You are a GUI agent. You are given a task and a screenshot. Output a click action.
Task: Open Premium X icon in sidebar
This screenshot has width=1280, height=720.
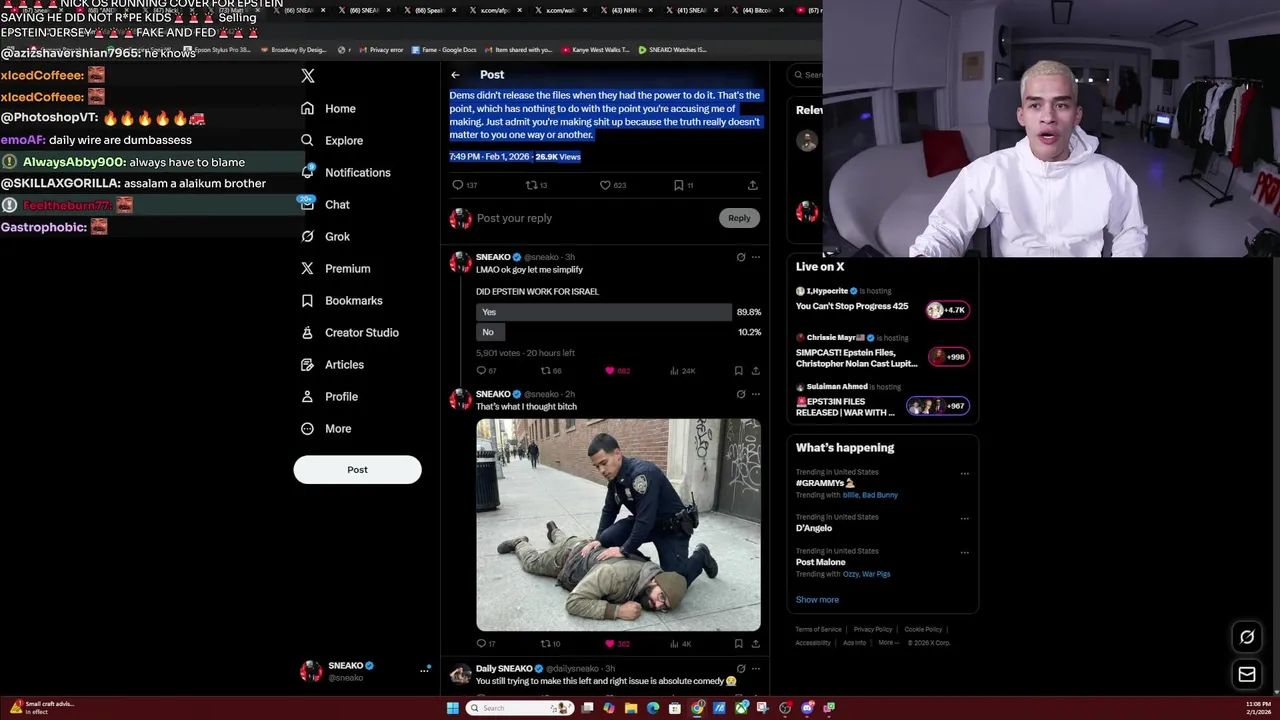[307, 268]
